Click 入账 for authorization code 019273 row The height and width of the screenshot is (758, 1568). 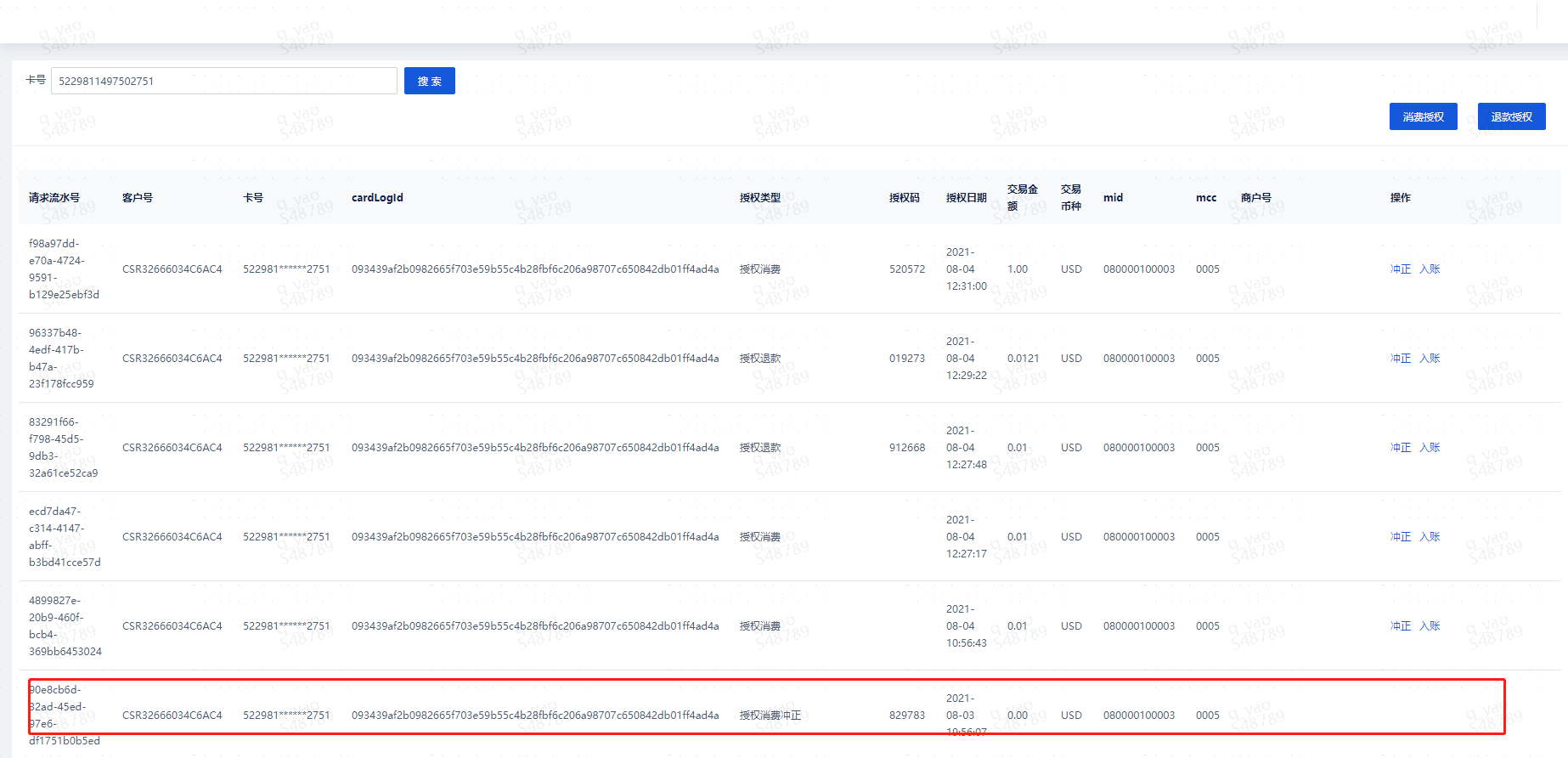coord(1430,359)
